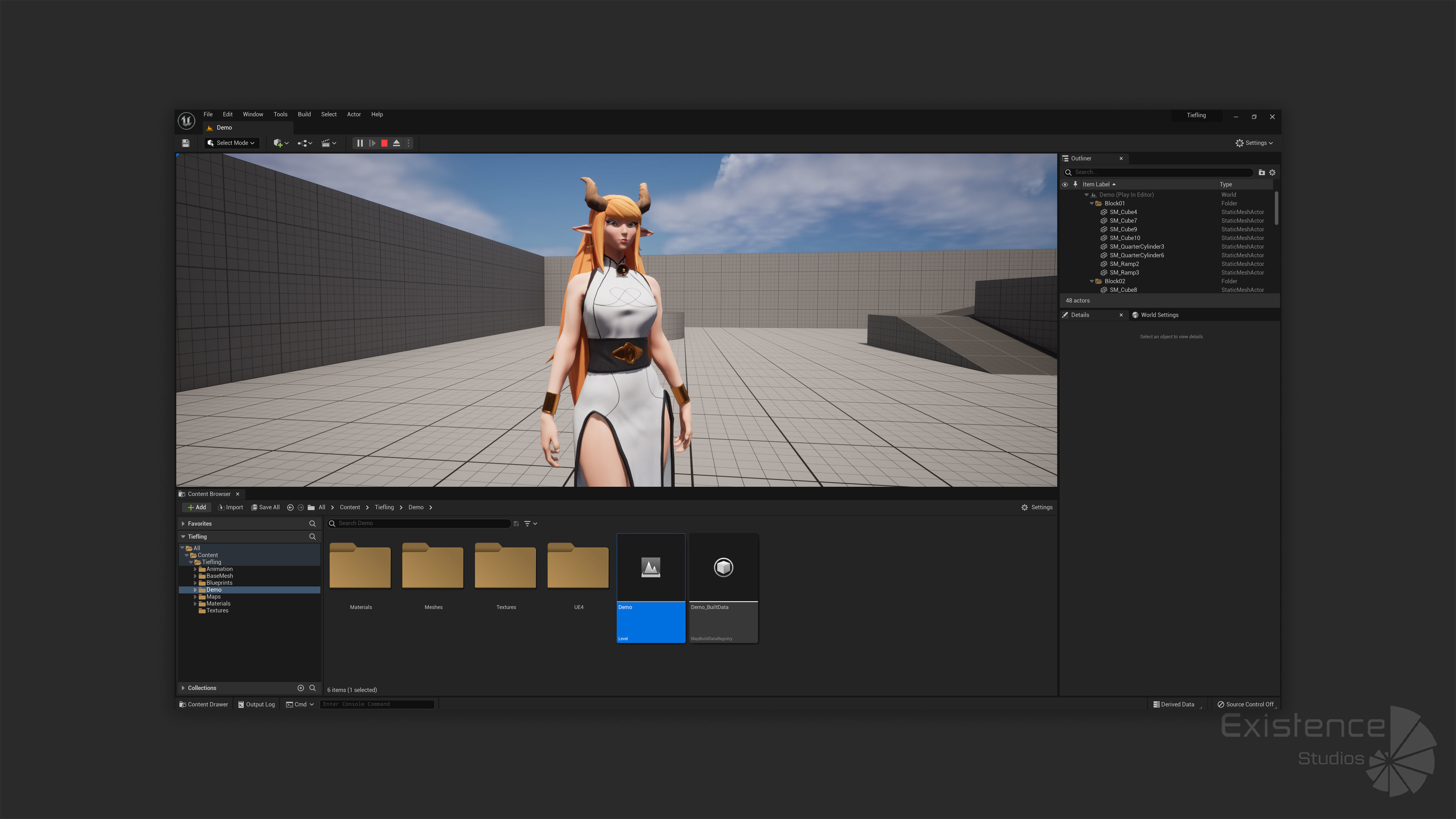Collapse the Block01 folder in Outliner
1456x819 pixels.
[x=1092, y=204]
